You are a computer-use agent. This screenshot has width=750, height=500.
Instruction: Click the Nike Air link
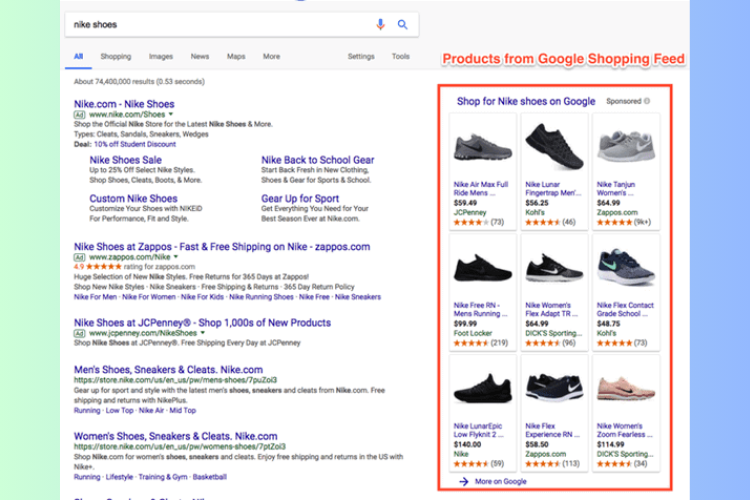tap(151, 411)
